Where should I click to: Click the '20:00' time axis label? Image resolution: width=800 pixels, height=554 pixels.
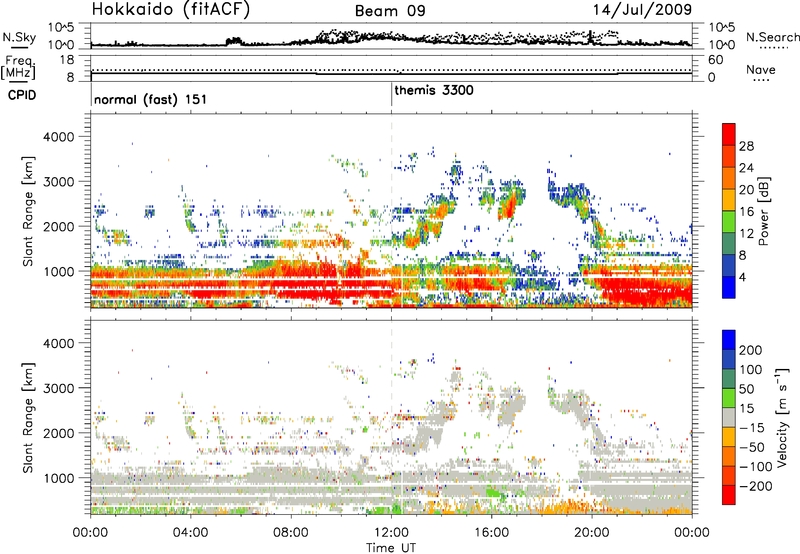click(592, 533)
